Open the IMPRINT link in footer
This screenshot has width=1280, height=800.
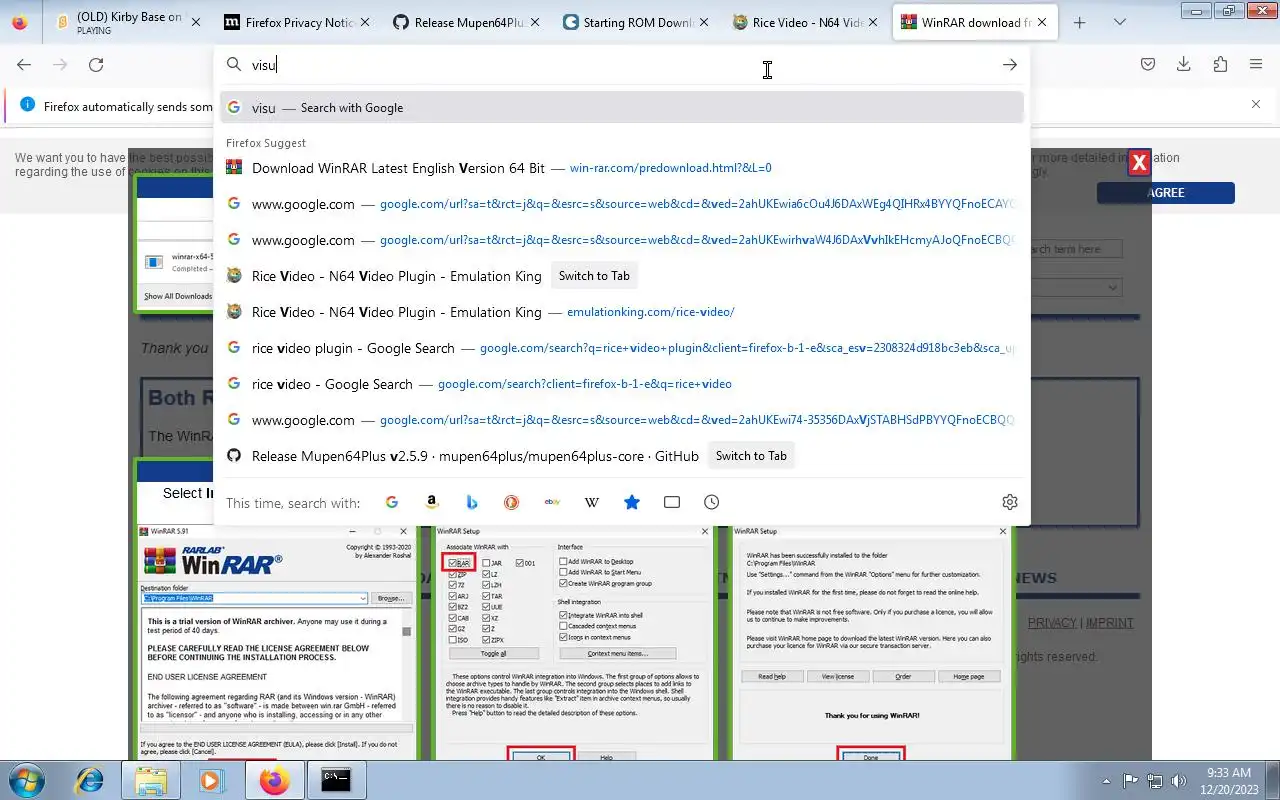coord(1110,622)
